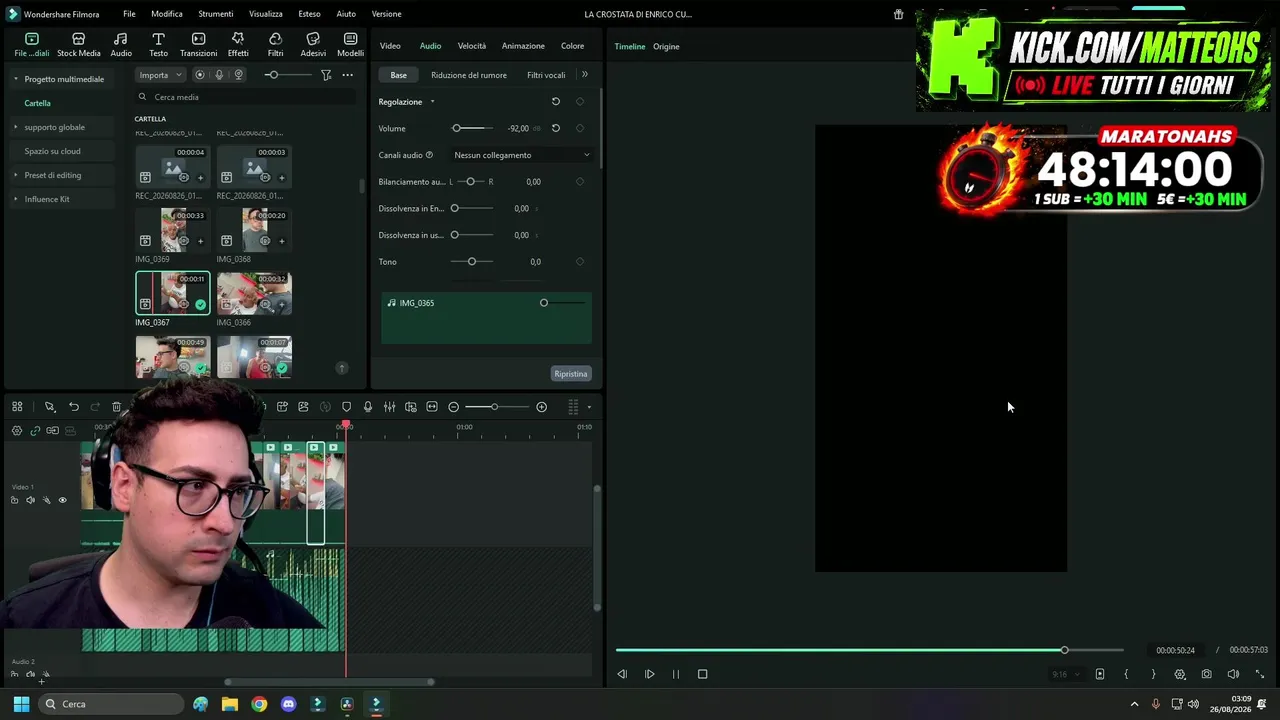This screenshot has width=1280, height=720.
Task: Open the Modelli templates library
Action: pos(350,44)
